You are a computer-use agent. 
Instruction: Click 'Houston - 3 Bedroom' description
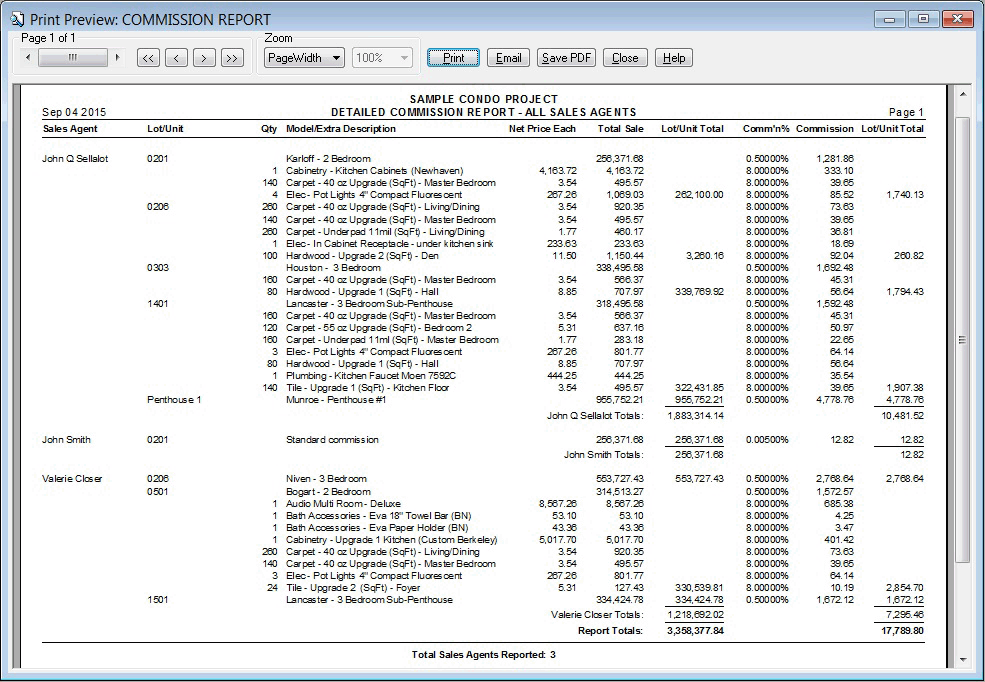pos(333,268)
